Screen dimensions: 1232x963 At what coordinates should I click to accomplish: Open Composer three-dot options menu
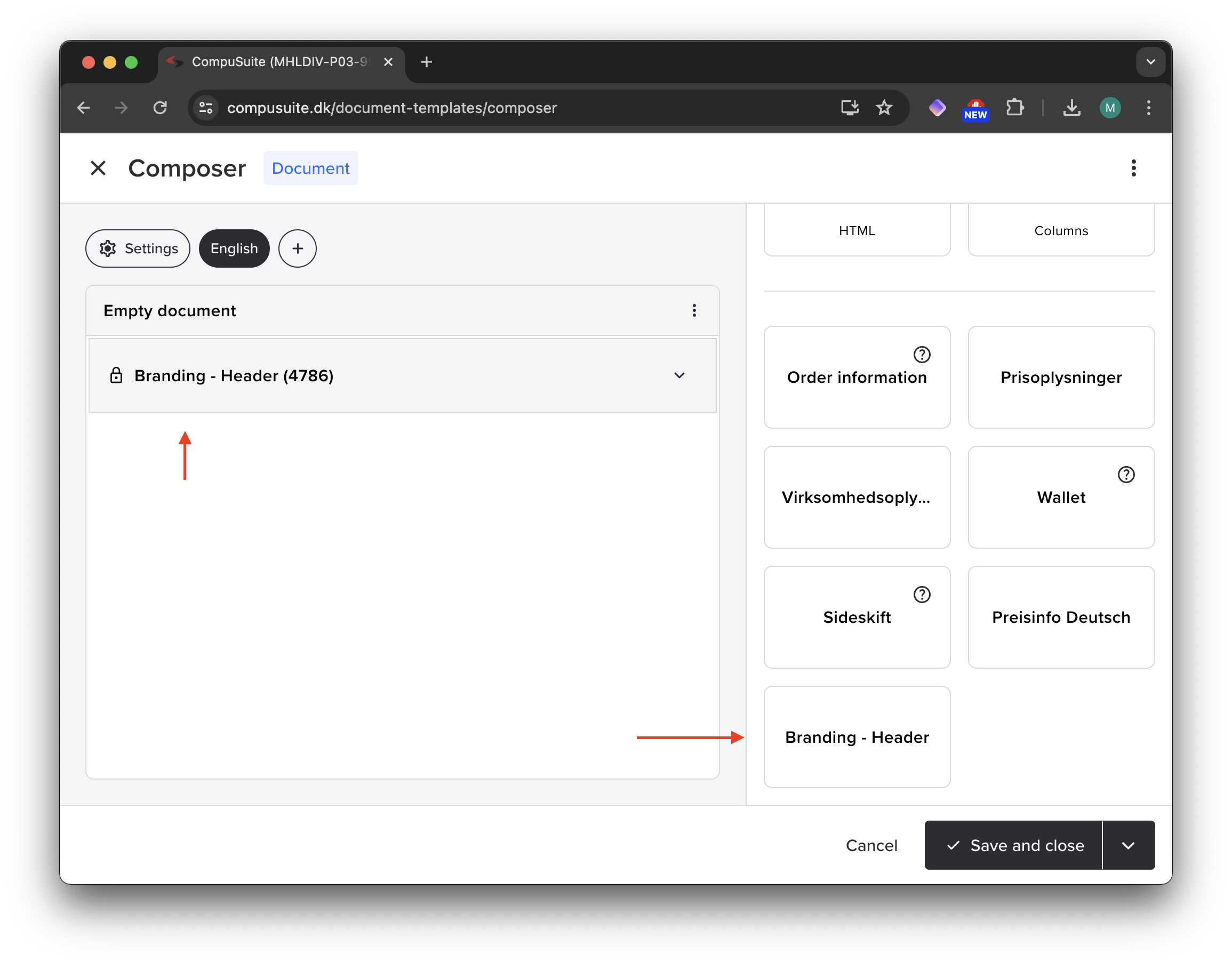(1133, 168)
